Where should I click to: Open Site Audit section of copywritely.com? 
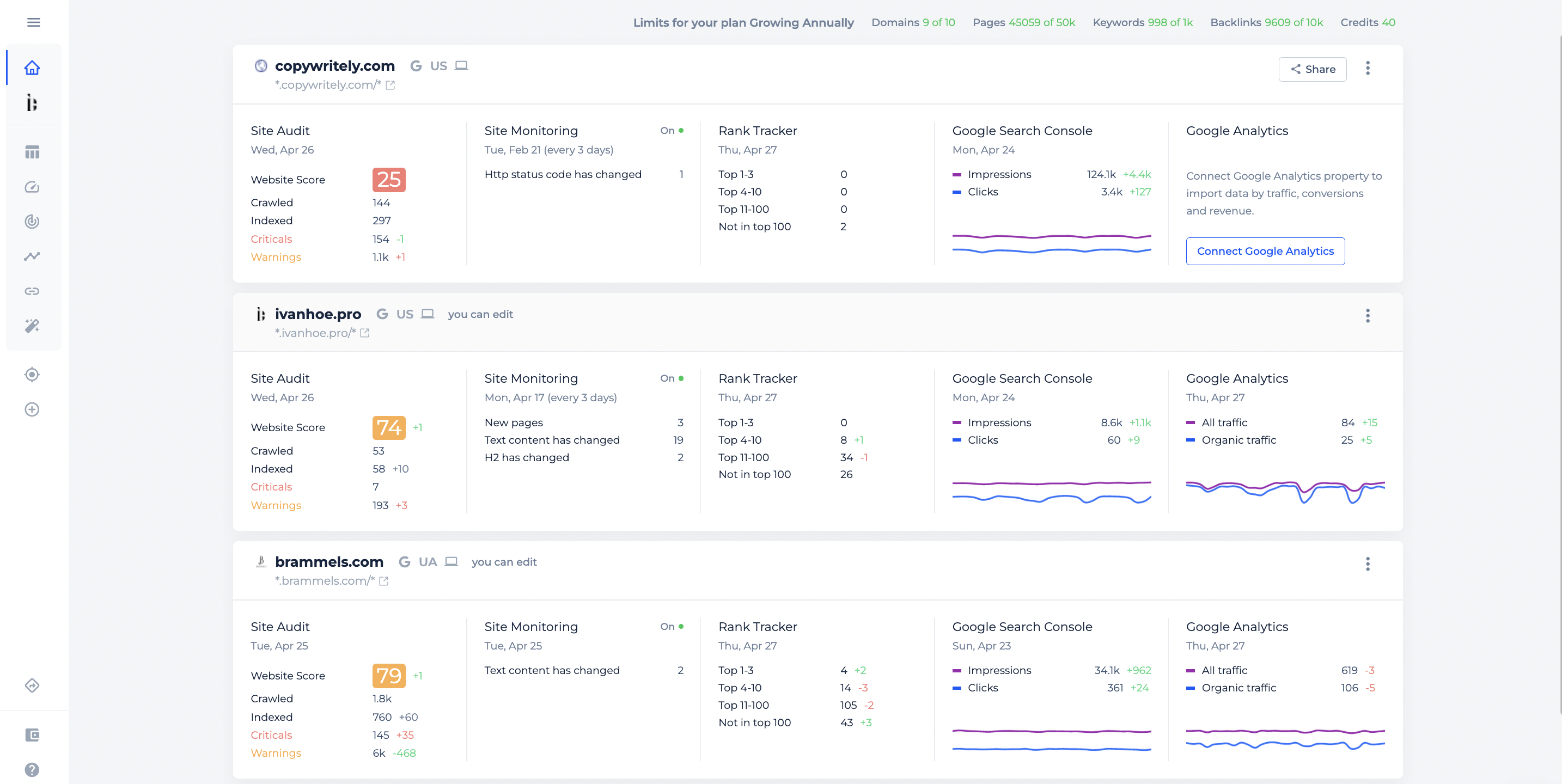pos(280,130)
